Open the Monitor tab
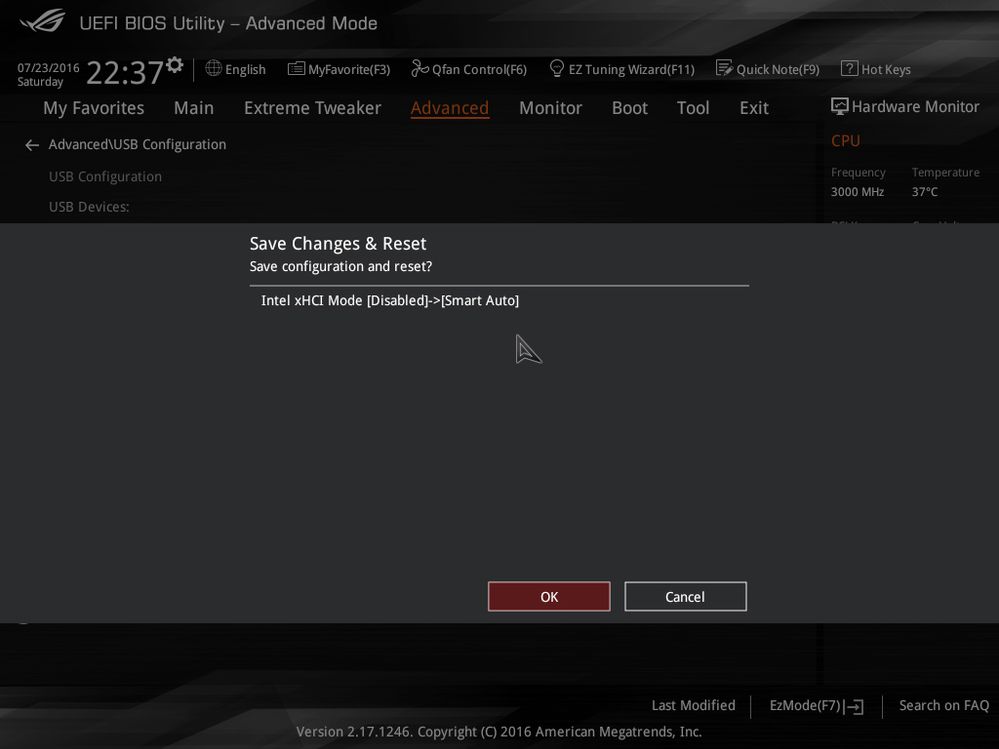Image resolution: width=999 pixels, height=749 pixels. coord(550,108)
